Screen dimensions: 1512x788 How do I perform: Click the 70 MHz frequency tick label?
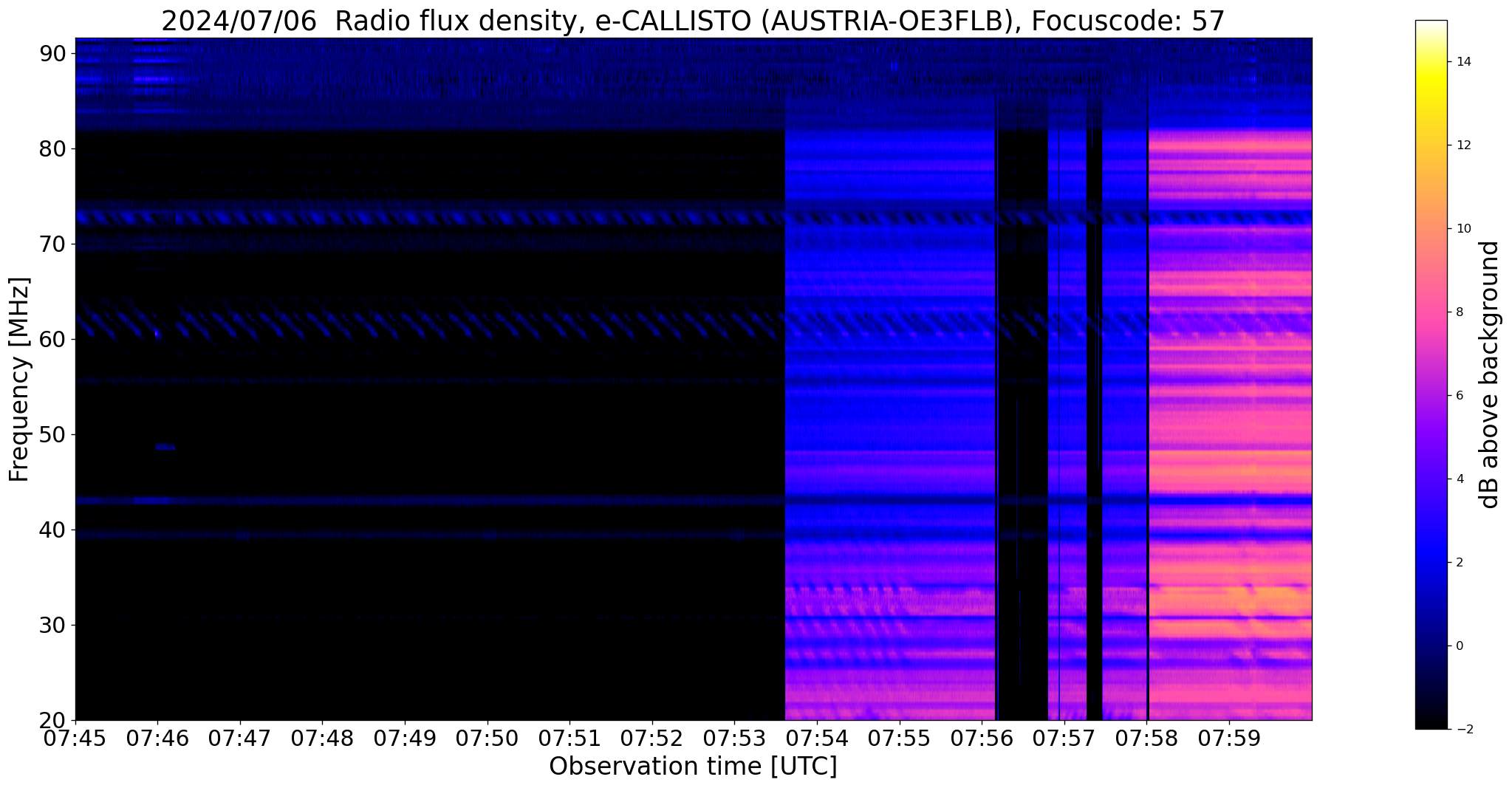click(54, 244)
